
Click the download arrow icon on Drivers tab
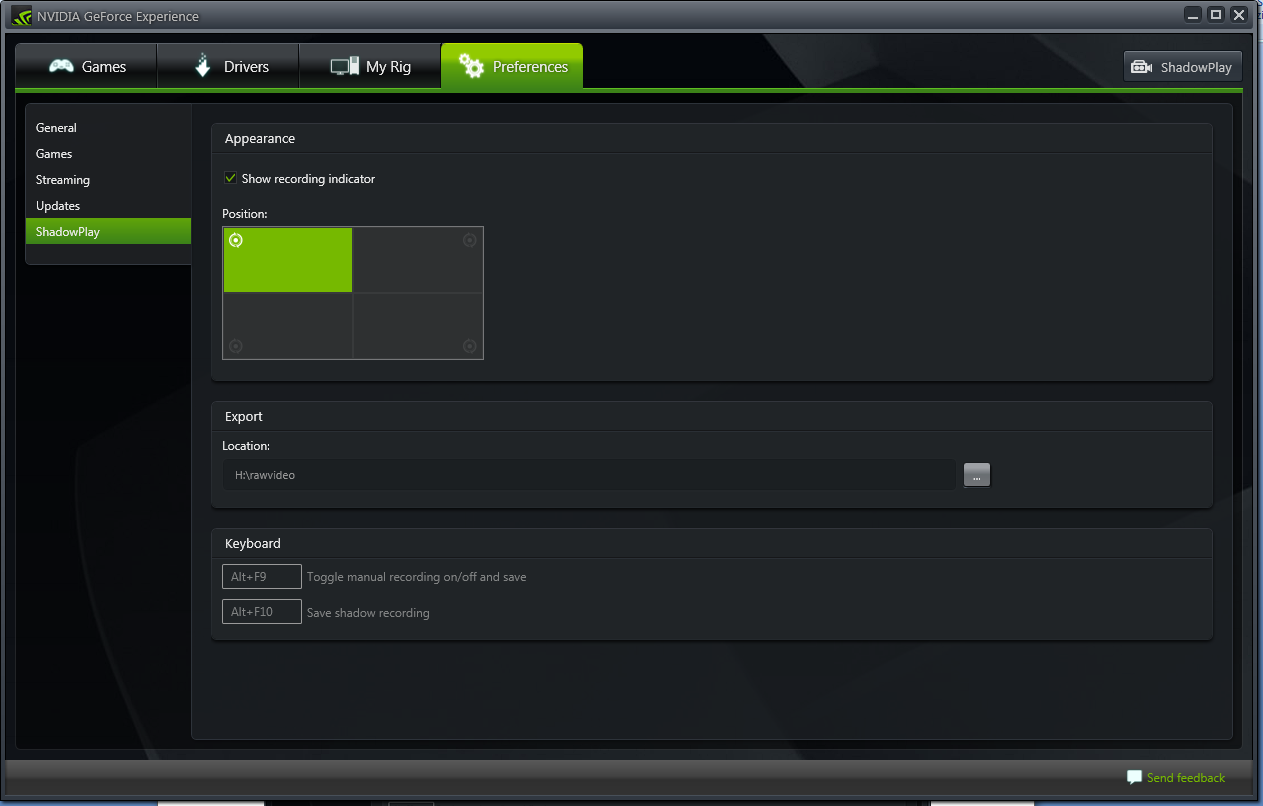203,66
